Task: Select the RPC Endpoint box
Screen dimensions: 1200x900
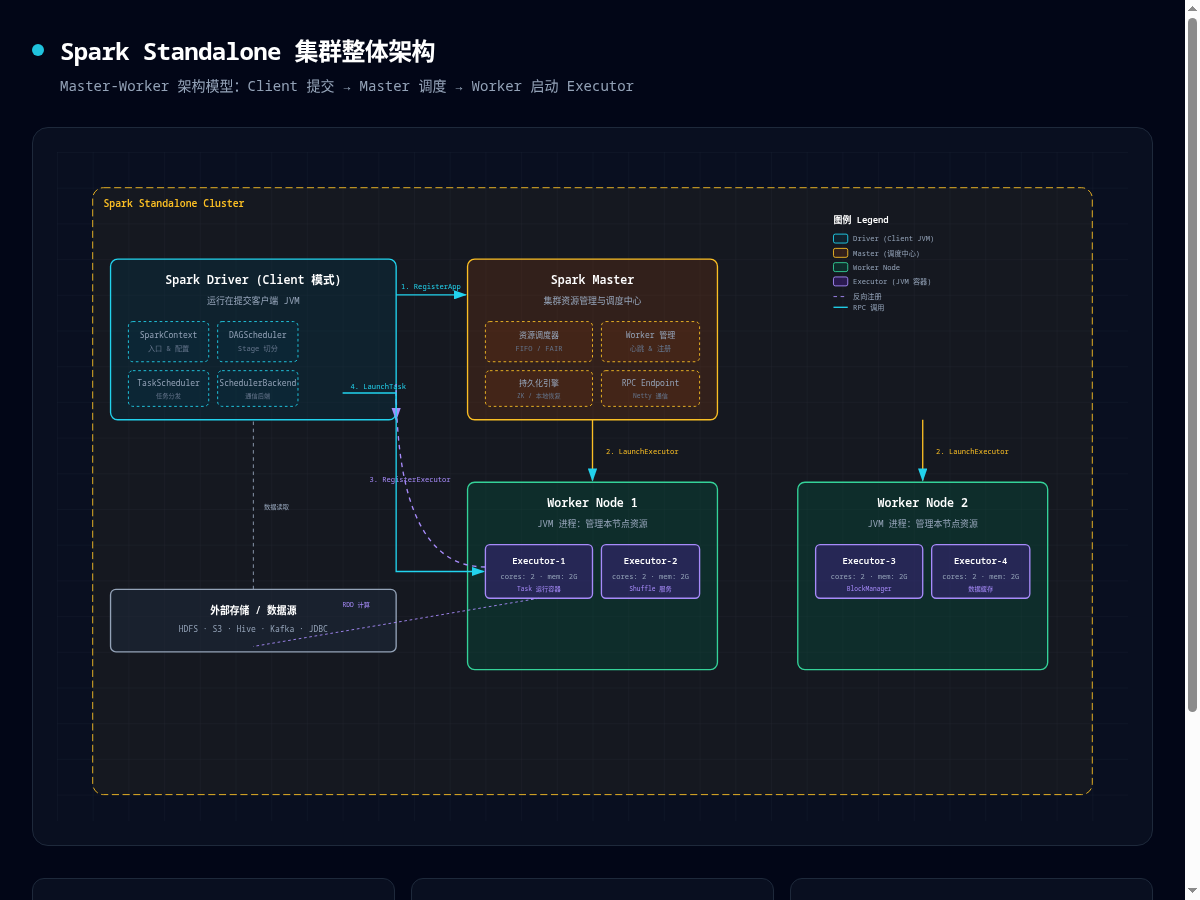Action: point(650,388)
